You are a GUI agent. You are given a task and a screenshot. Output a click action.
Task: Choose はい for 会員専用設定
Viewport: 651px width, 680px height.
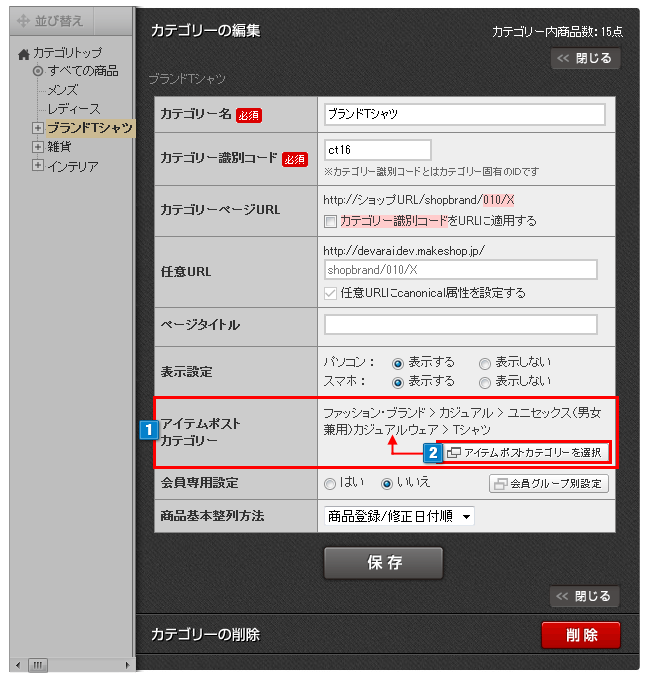click(x=330, y=484)
